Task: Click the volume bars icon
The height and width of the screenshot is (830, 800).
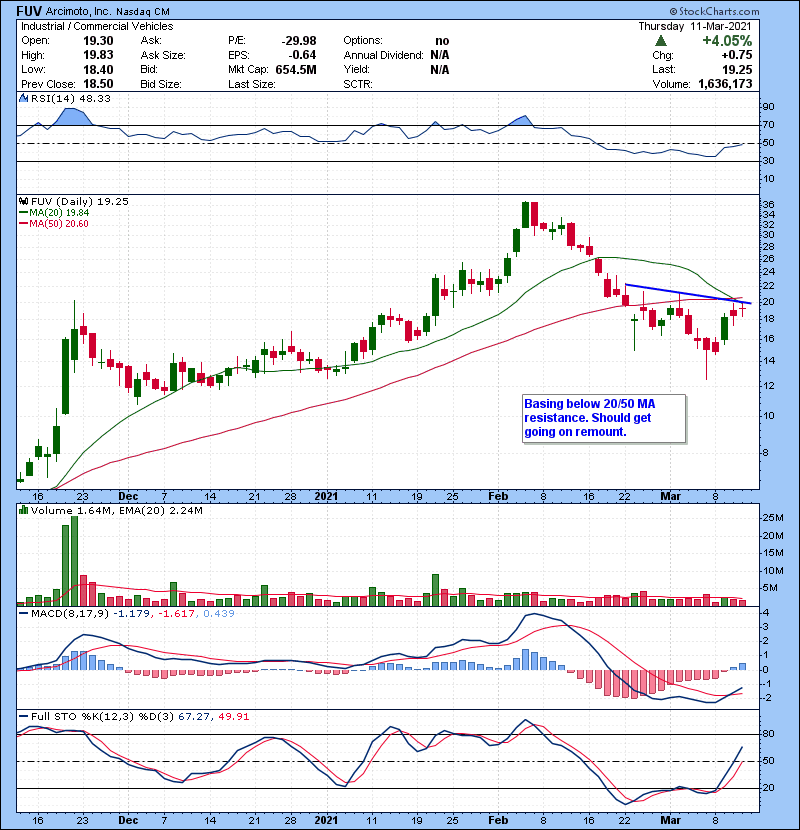Action: (x=23, y=510)
